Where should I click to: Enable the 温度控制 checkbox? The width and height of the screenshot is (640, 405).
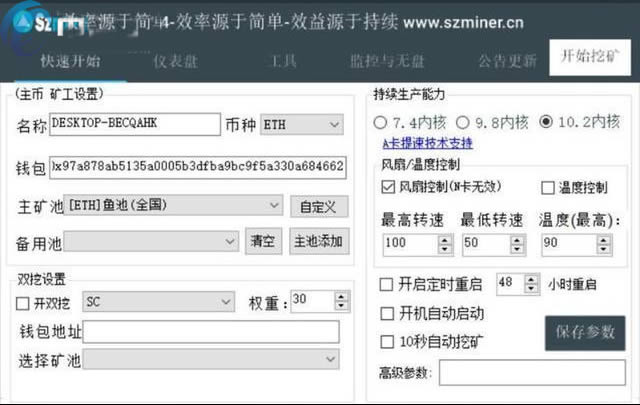coord(547,188)
